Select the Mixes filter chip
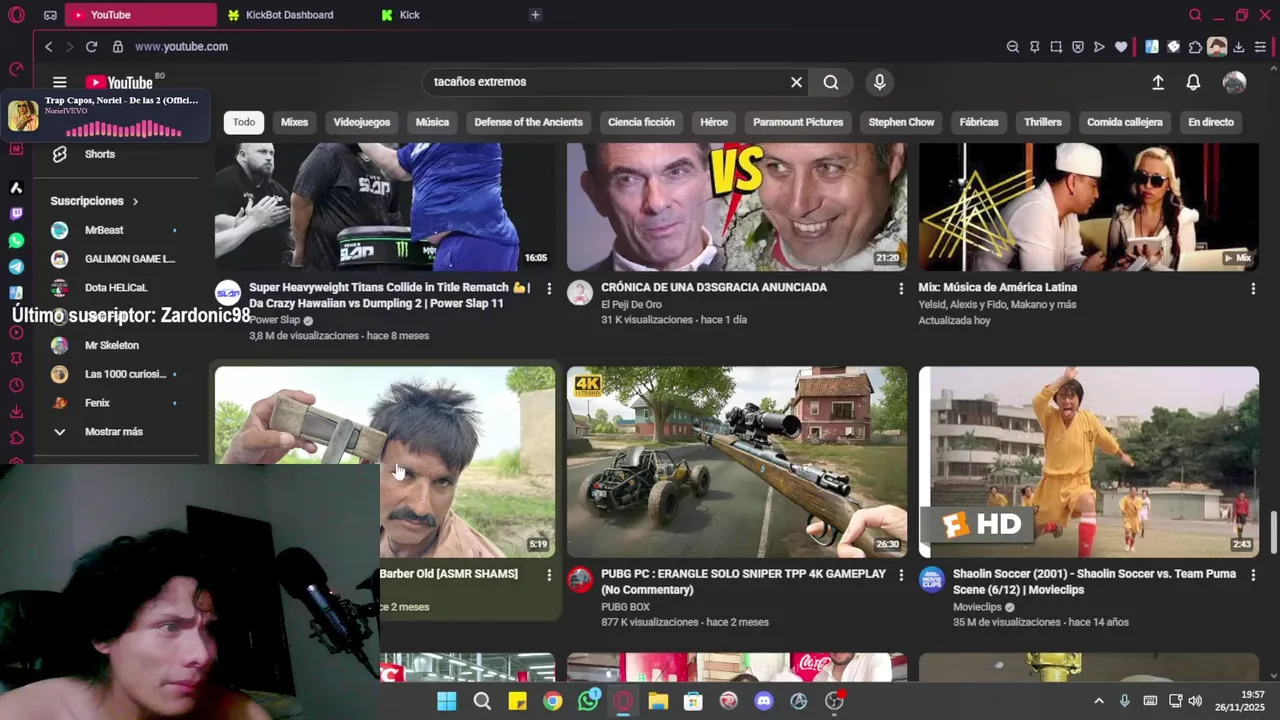This screenshot has width=1280, height=720. 294,122
